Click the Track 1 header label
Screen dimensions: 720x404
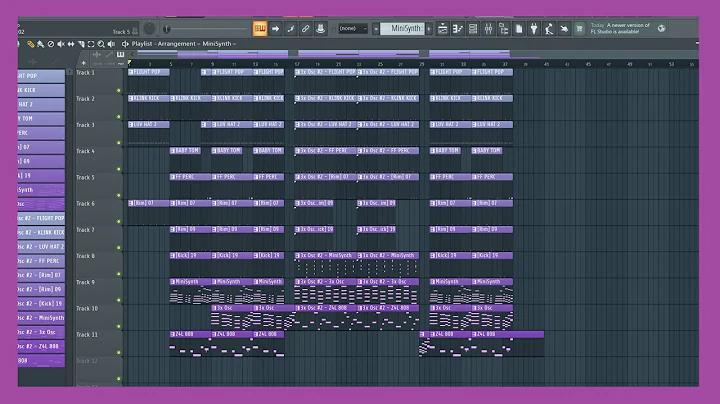coord(85,73)
